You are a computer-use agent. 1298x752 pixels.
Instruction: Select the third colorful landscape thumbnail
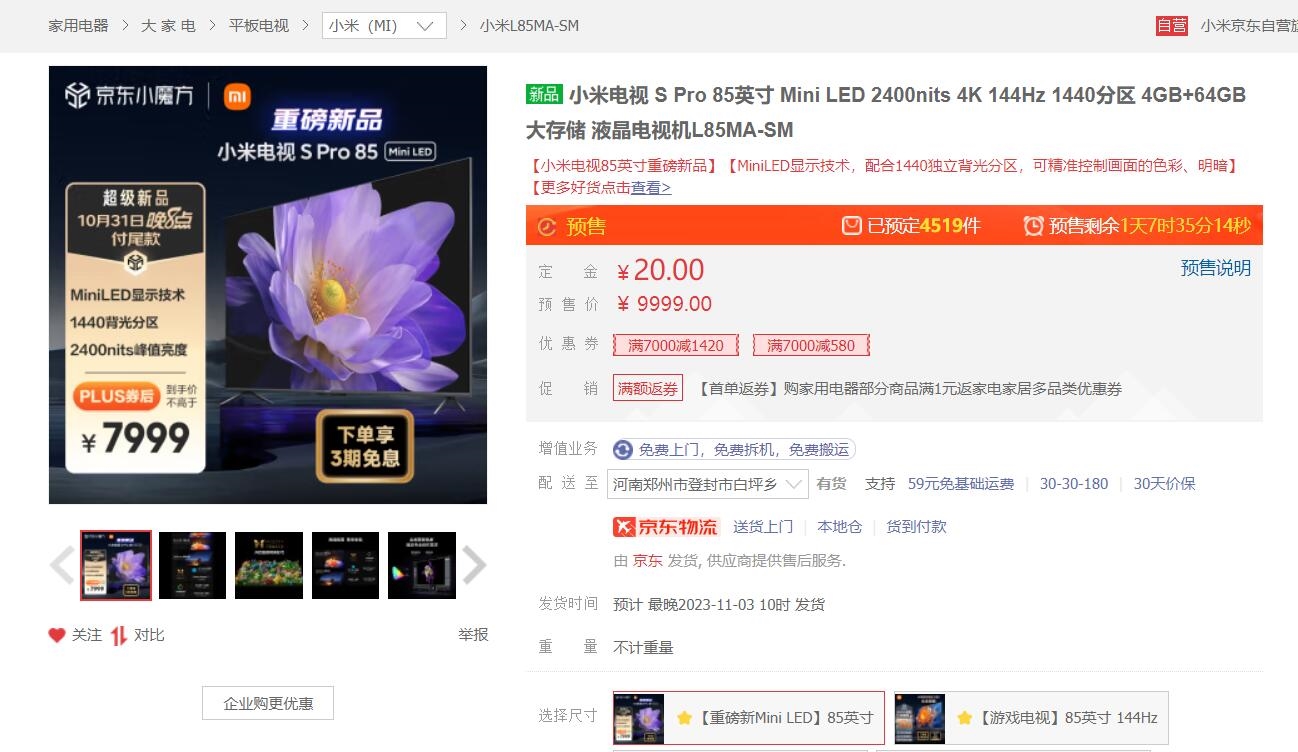(x=269, y=565)
